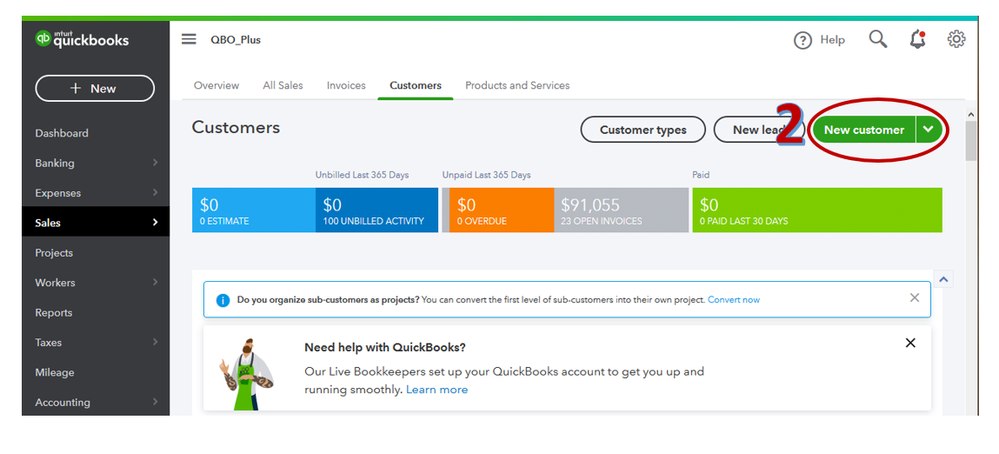The height and width of the screenshot is (454, 999).
Task: Expand the Taxes submenu chevron
Action: [155, 342]
